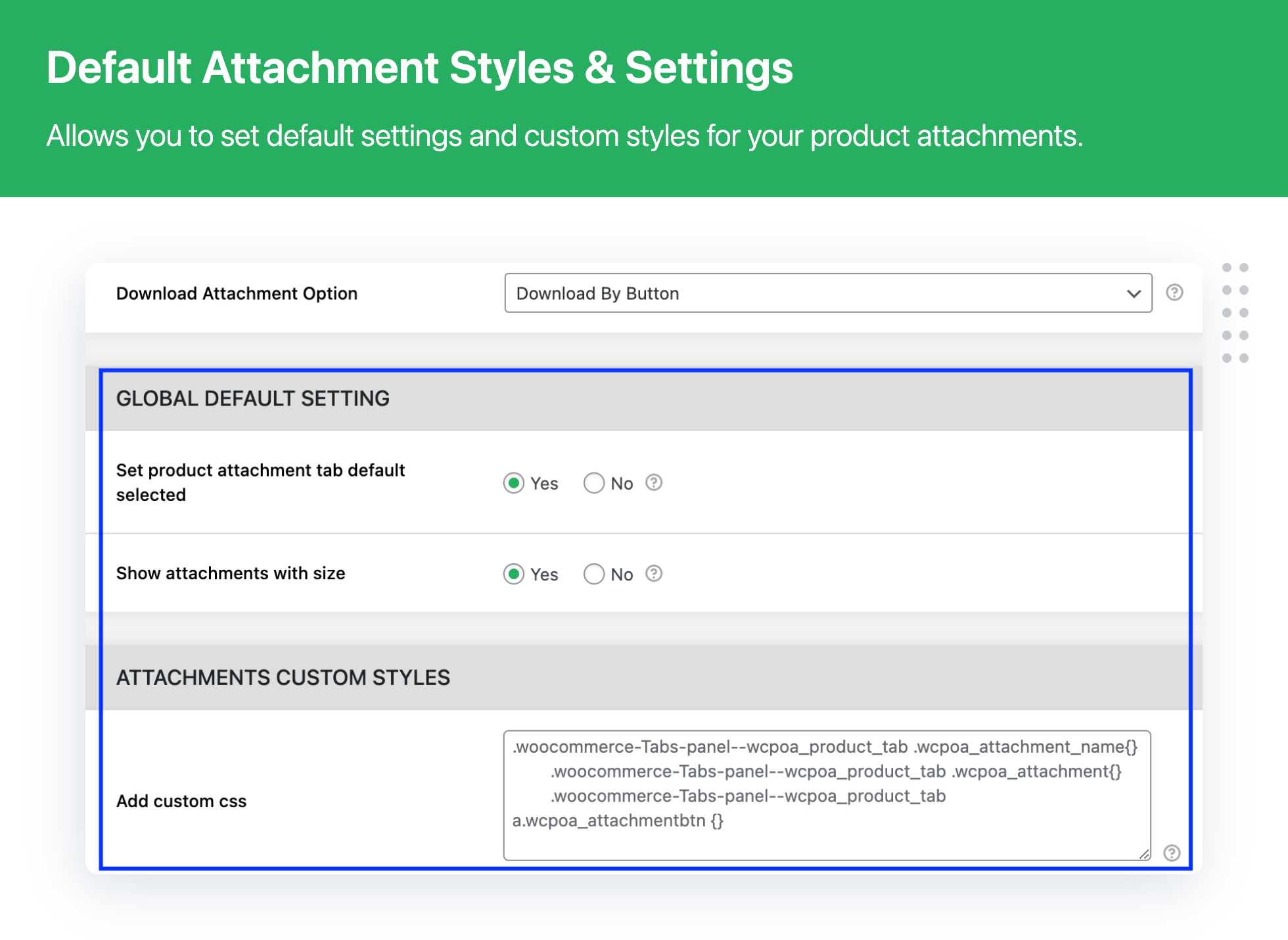Click help icon for tab default selected setting
Viewport: 1288px width, 940px height.
tap(653, 482)
